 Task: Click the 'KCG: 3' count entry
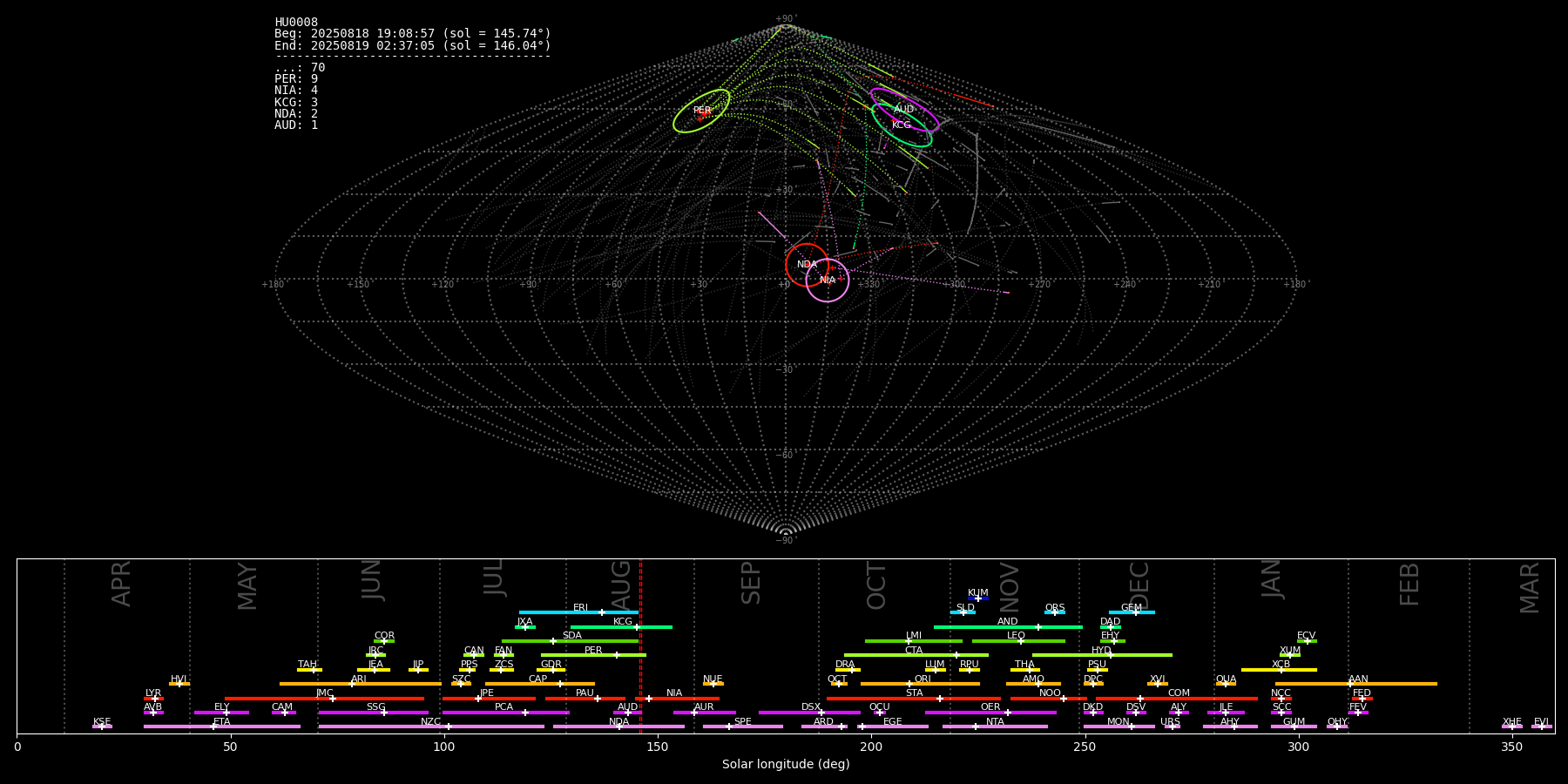(296, 102)
